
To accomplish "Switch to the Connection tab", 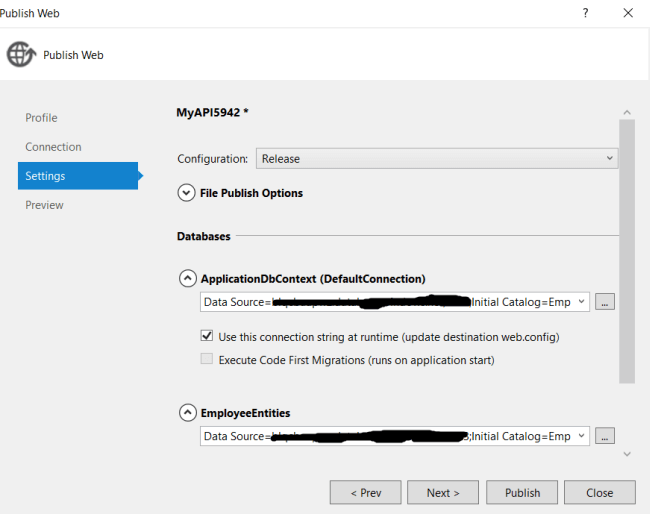I will click(53, 147).
